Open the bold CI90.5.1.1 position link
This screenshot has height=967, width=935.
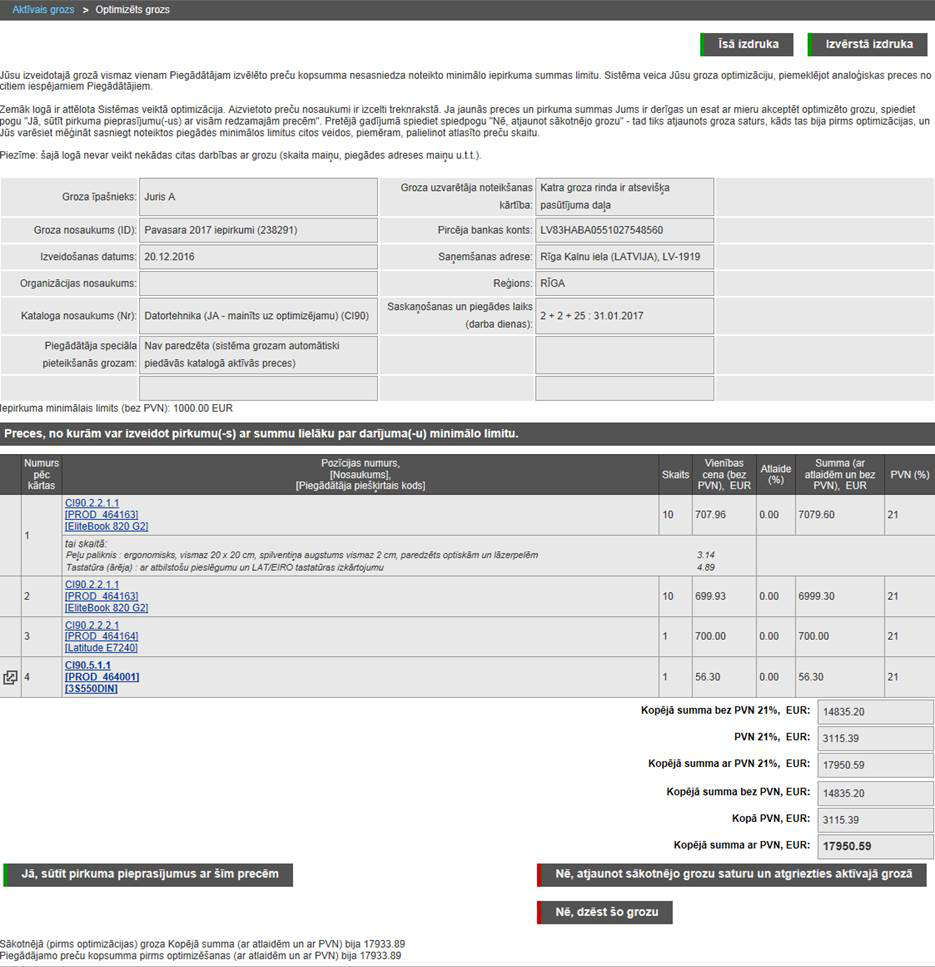87,665
